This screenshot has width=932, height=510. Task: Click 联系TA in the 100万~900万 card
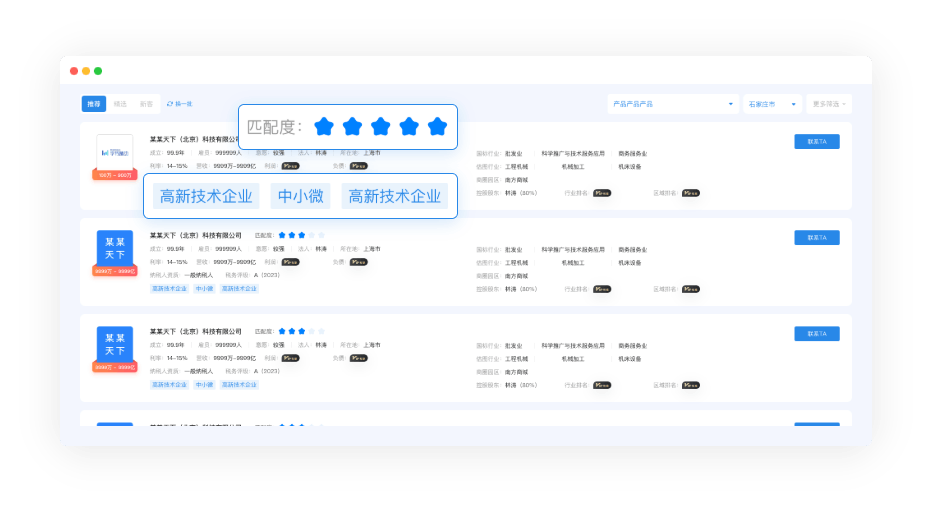click(x=817, y=141)
